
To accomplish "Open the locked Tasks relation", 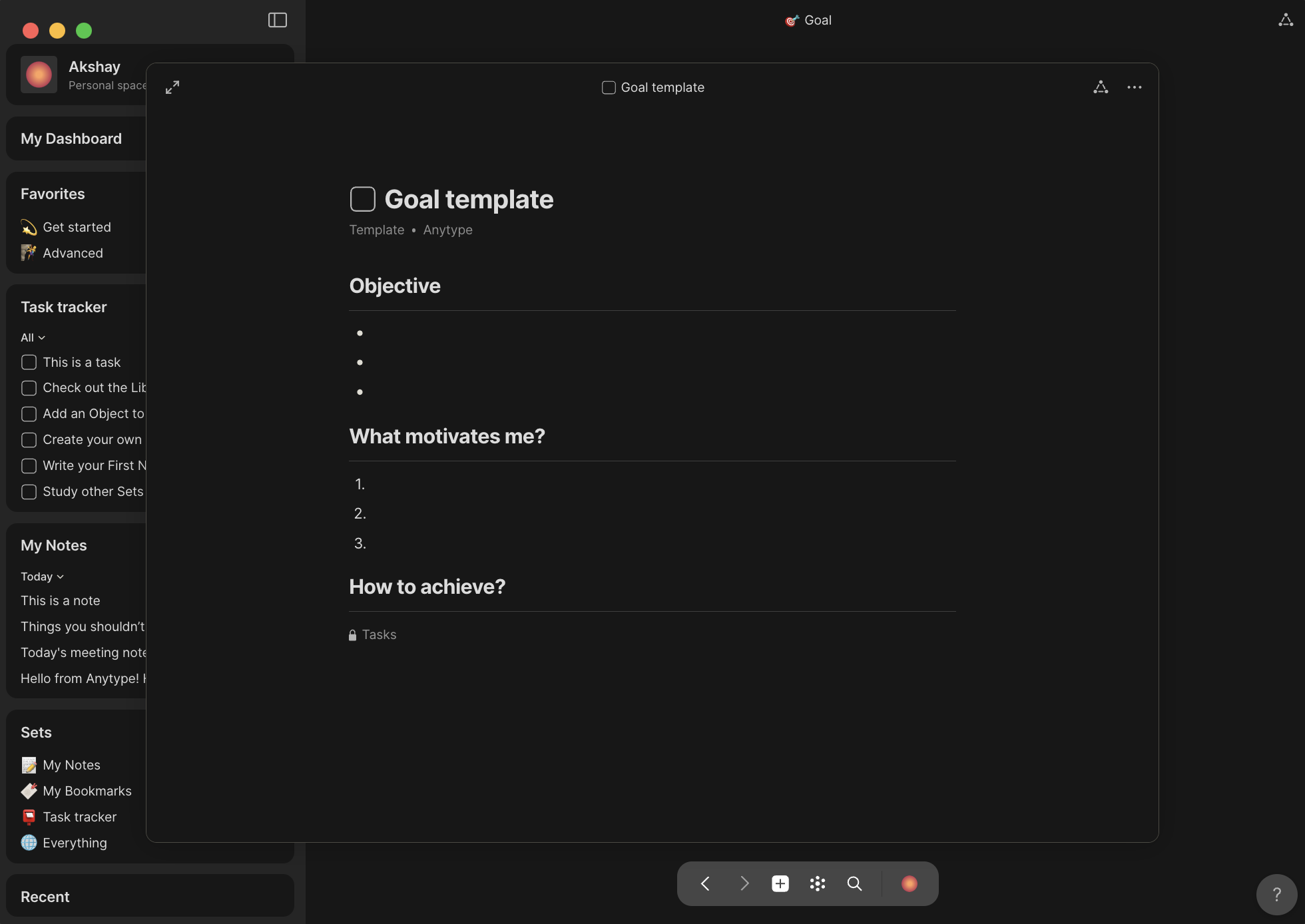I will (378, 634).
